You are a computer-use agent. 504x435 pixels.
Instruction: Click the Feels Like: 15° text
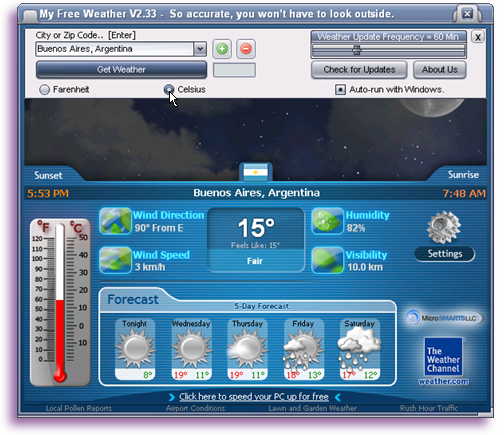point(255,246)
